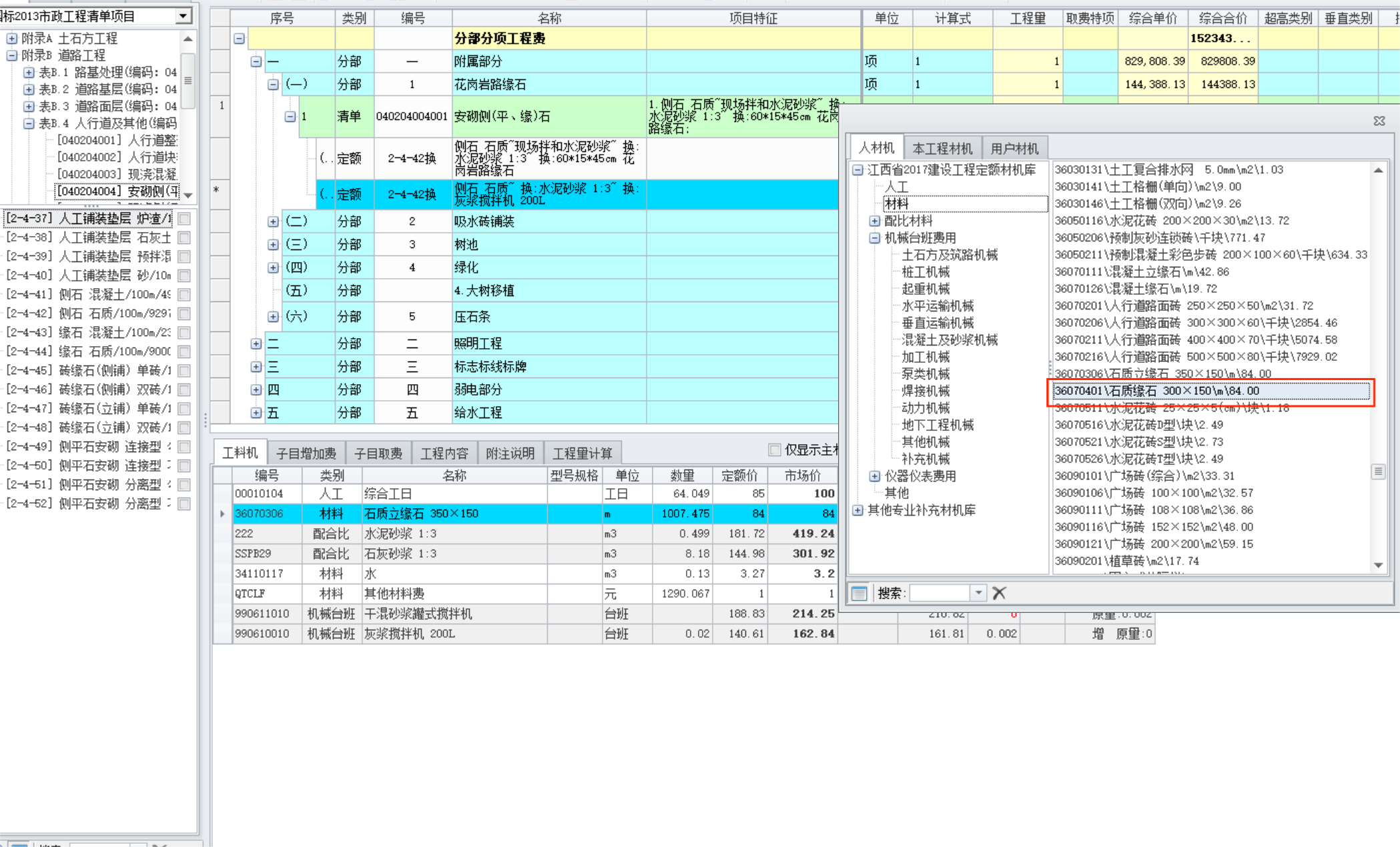Select 36070306\石质立缘石 350×150 material entry
The width and height of the screenshot is (1400, 847).
click(1162, 374)
